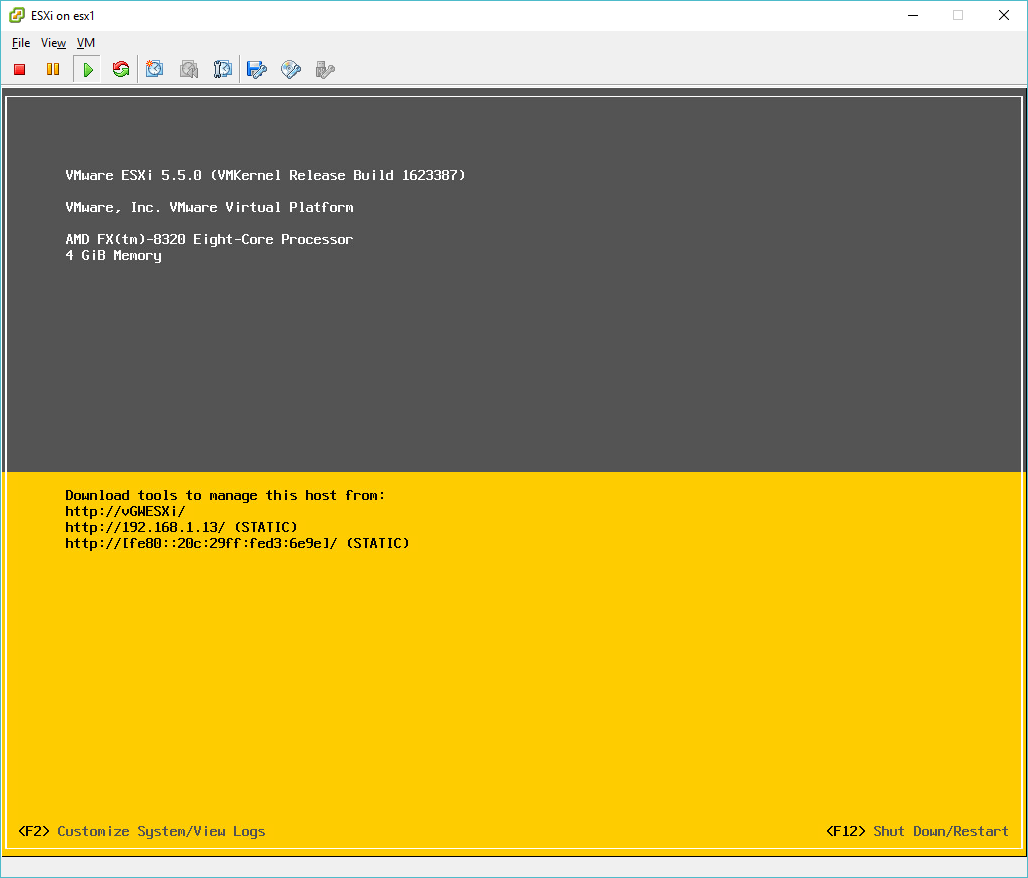
Task: Click 'Download tools to manage this host' text
Action: click(x=225, y=496)
